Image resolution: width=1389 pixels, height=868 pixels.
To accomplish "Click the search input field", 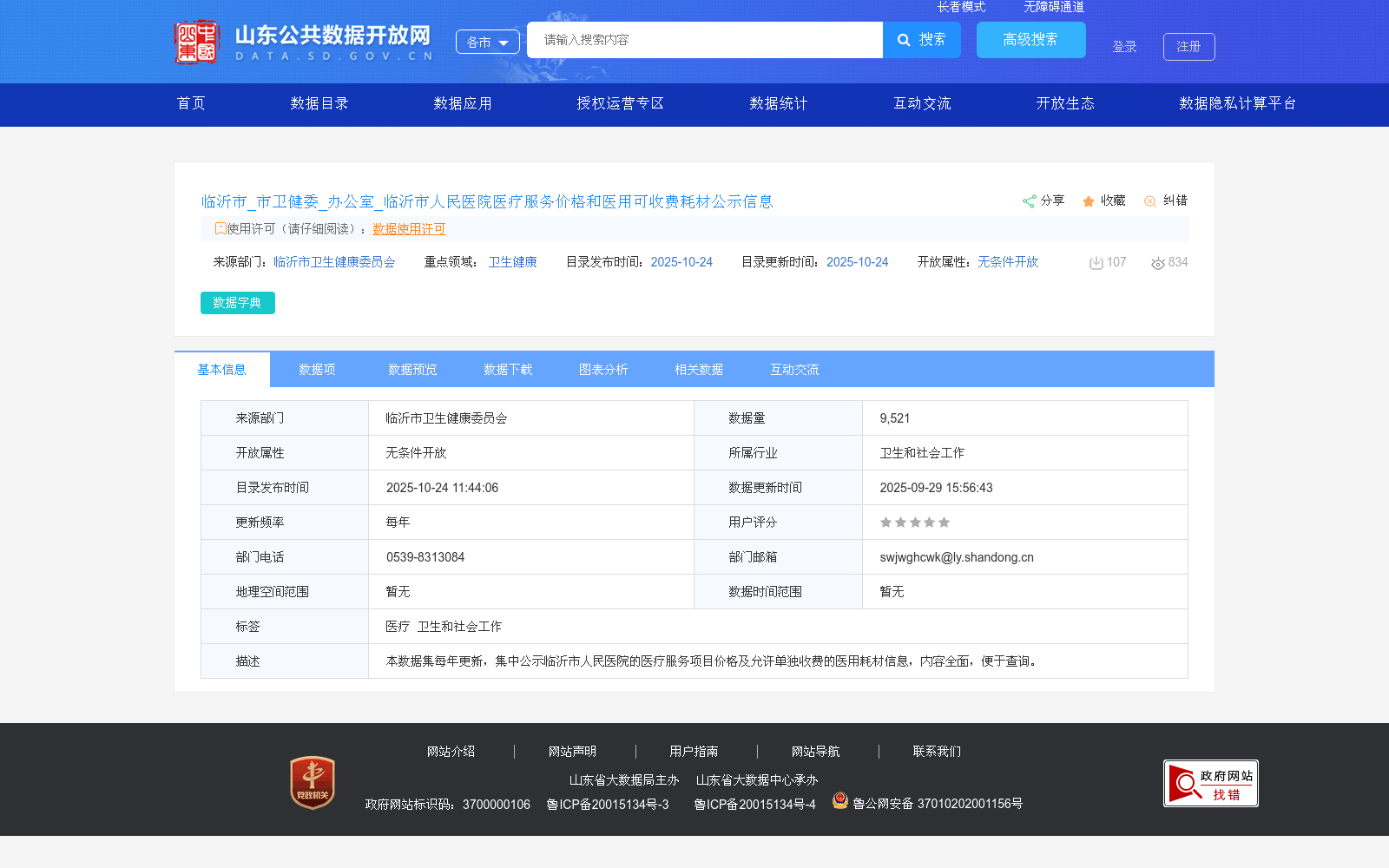I will [x=703, y=40].
